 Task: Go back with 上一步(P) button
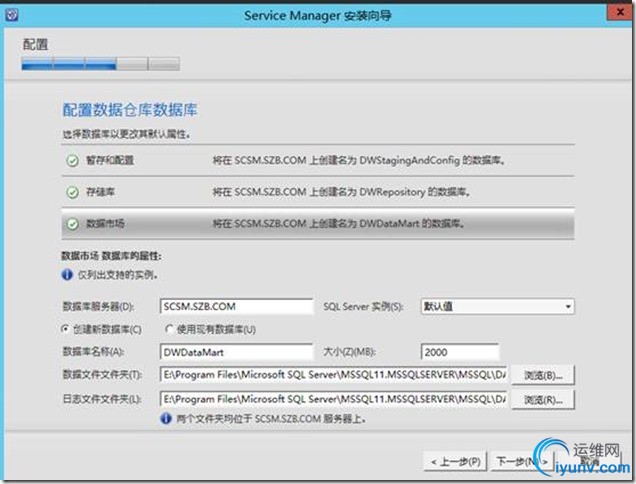click(456, 462)
